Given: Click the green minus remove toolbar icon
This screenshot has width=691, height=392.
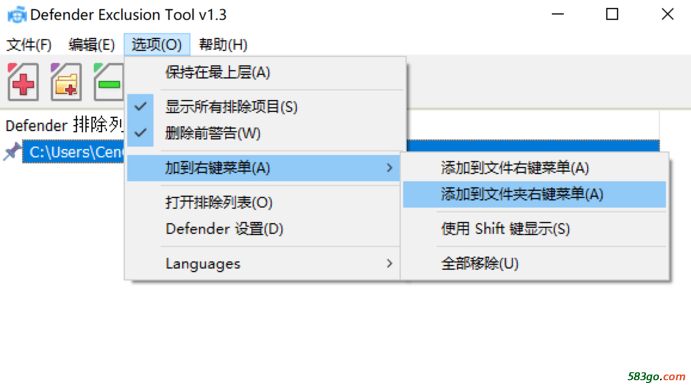Looking at the screenshot, I should [x=108, y=82].
